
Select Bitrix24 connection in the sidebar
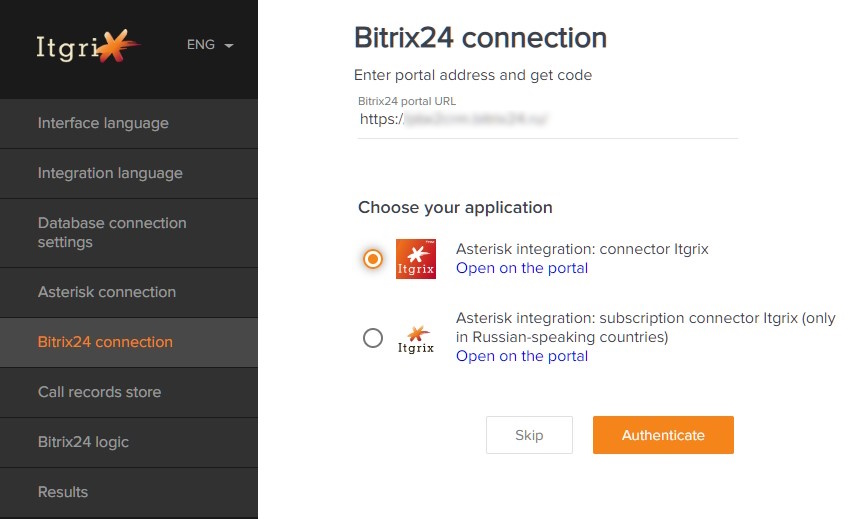(129, 343)
